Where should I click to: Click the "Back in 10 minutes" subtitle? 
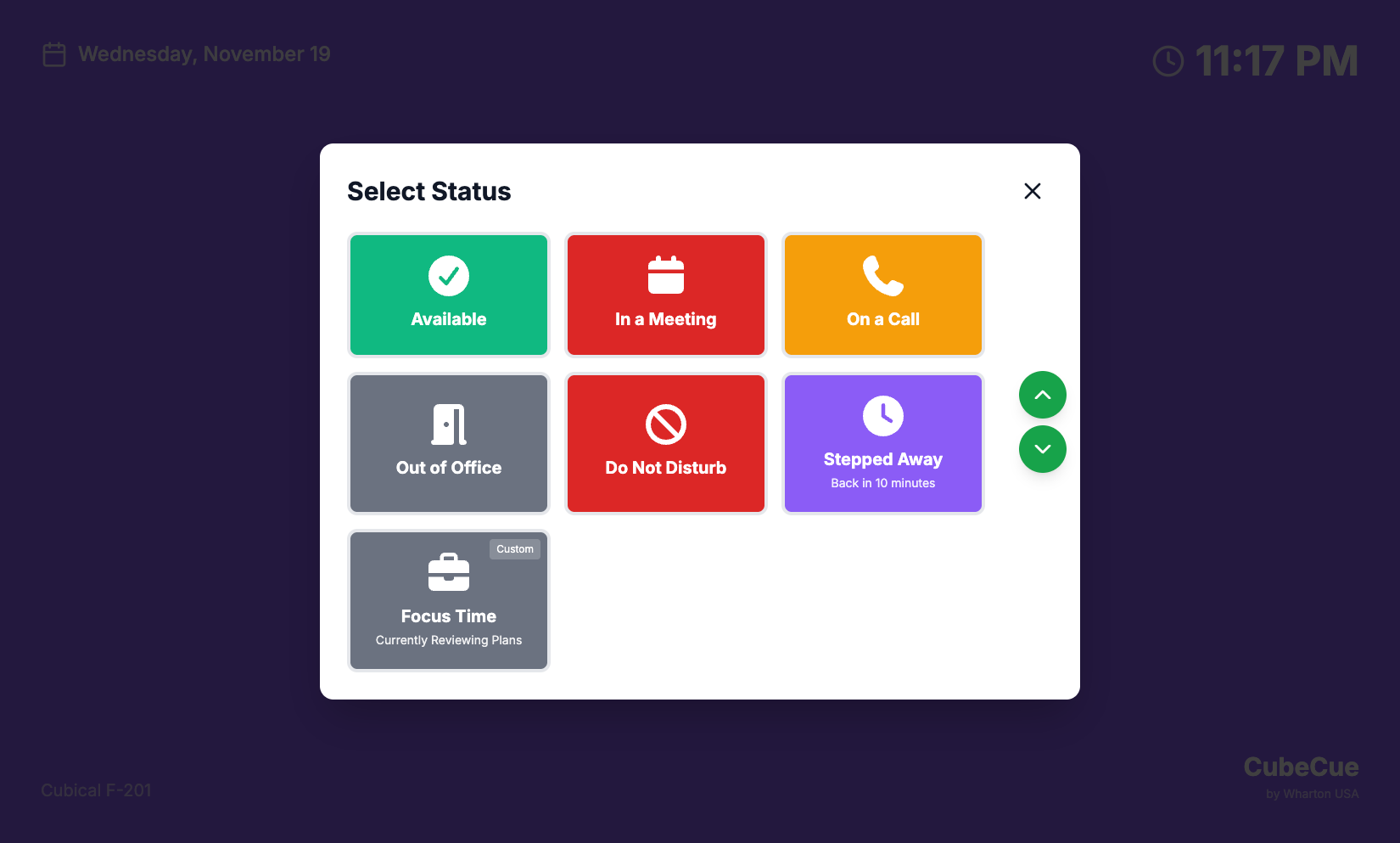click(883, 483)
